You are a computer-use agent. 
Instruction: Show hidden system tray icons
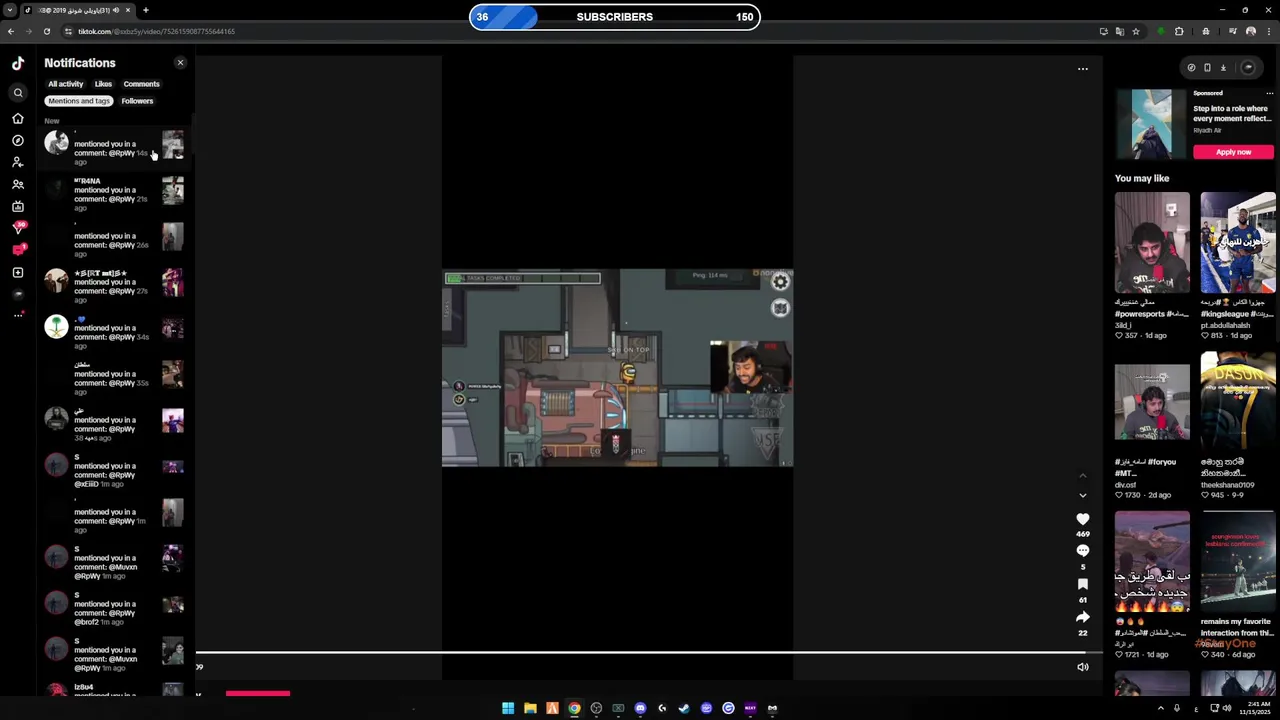click(1160, 708)
